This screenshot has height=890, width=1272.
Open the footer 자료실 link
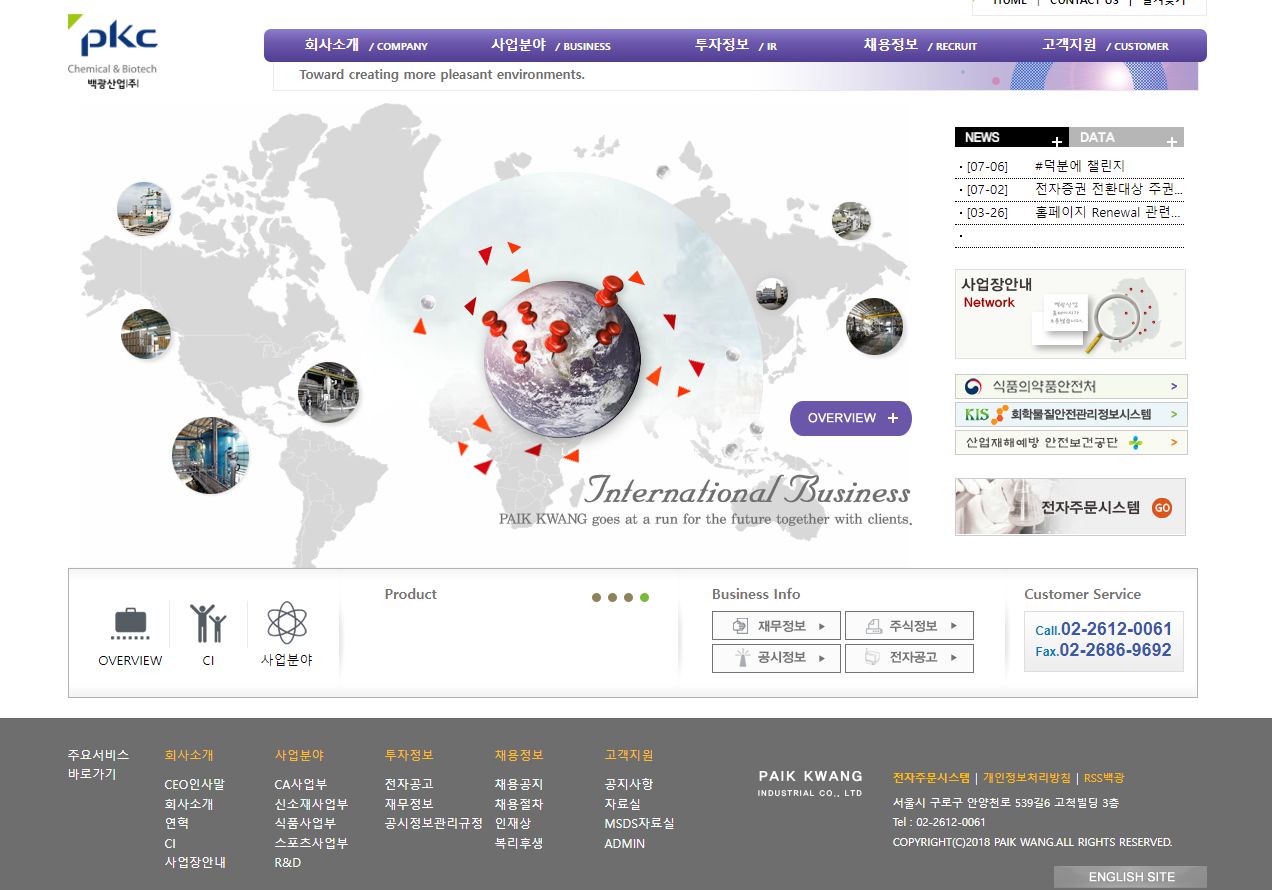pyautogui.click(x=622, y=804)
